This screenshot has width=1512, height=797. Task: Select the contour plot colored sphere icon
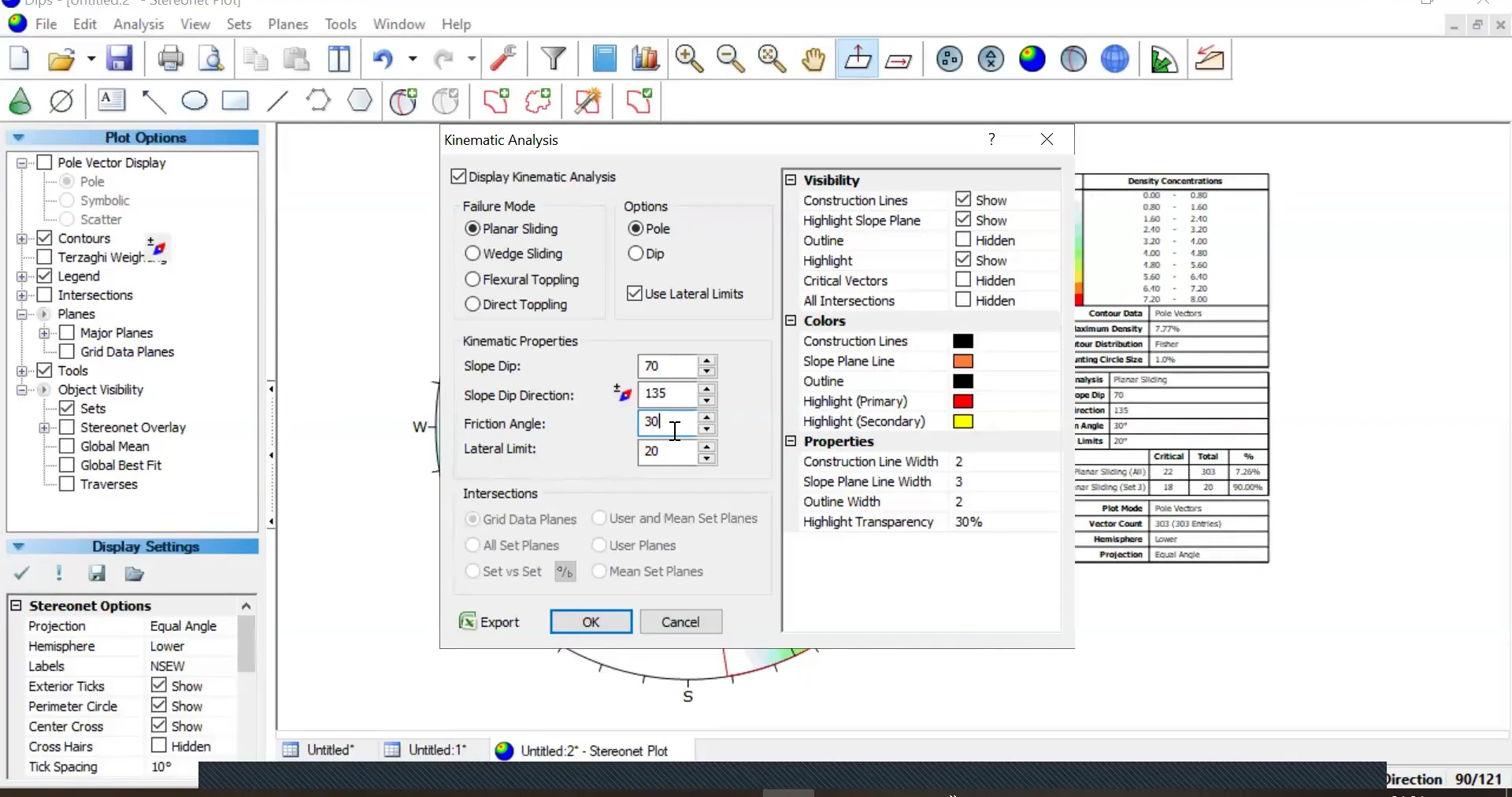[1032, 59]
